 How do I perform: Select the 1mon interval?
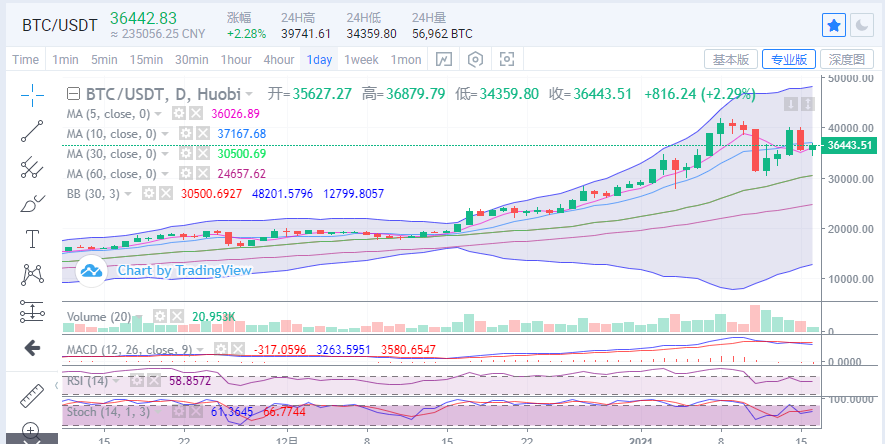tap(406, 59)
